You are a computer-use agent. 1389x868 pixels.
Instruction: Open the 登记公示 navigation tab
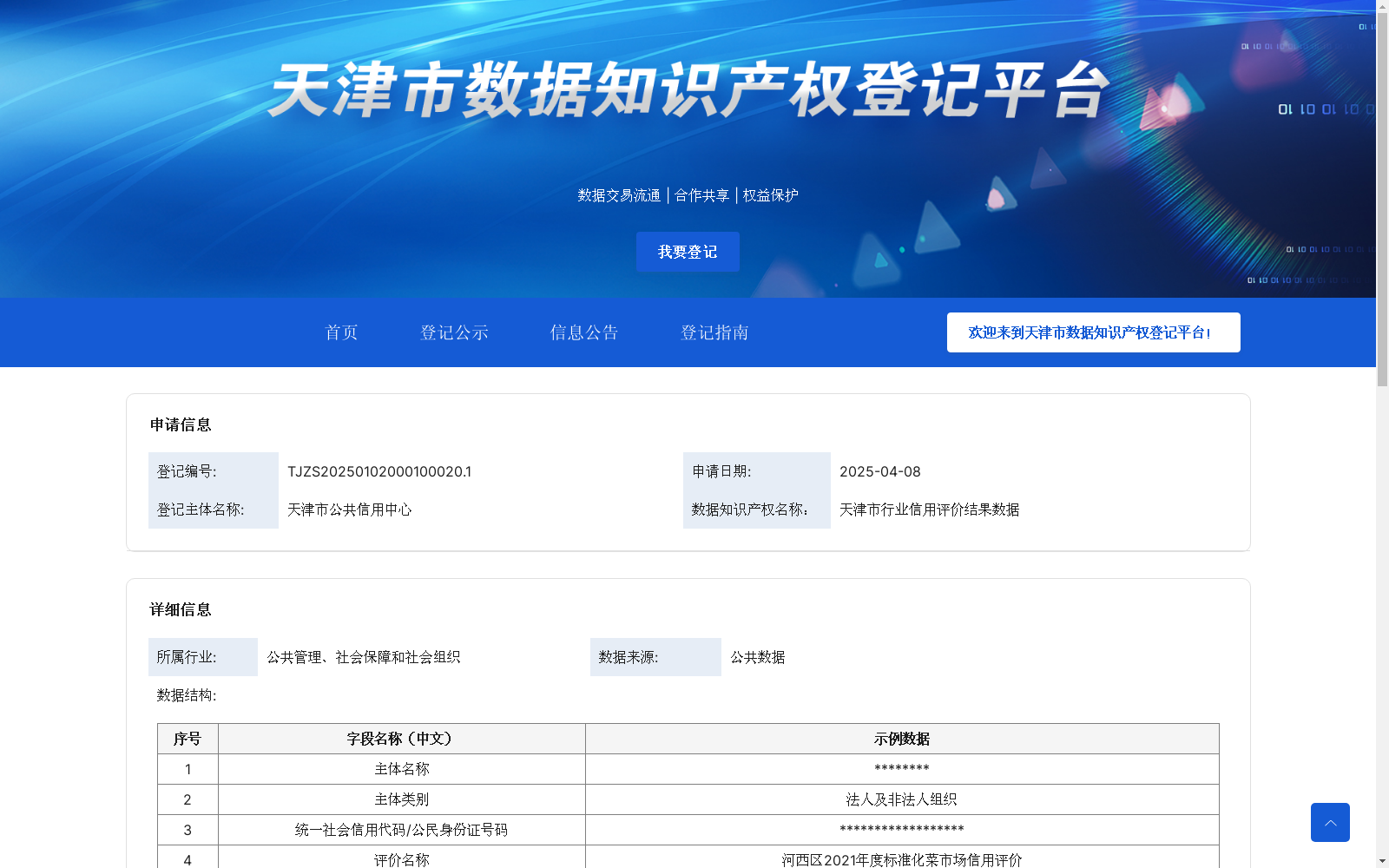point(454,332)
